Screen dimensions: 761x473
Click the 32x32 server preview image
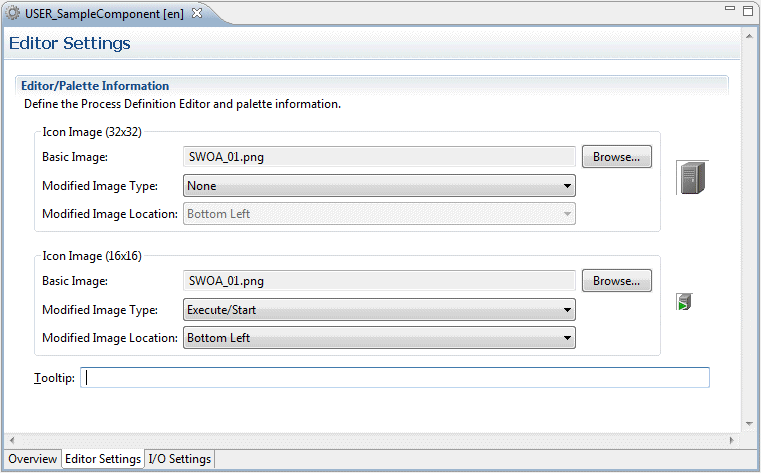pos(693,178)
